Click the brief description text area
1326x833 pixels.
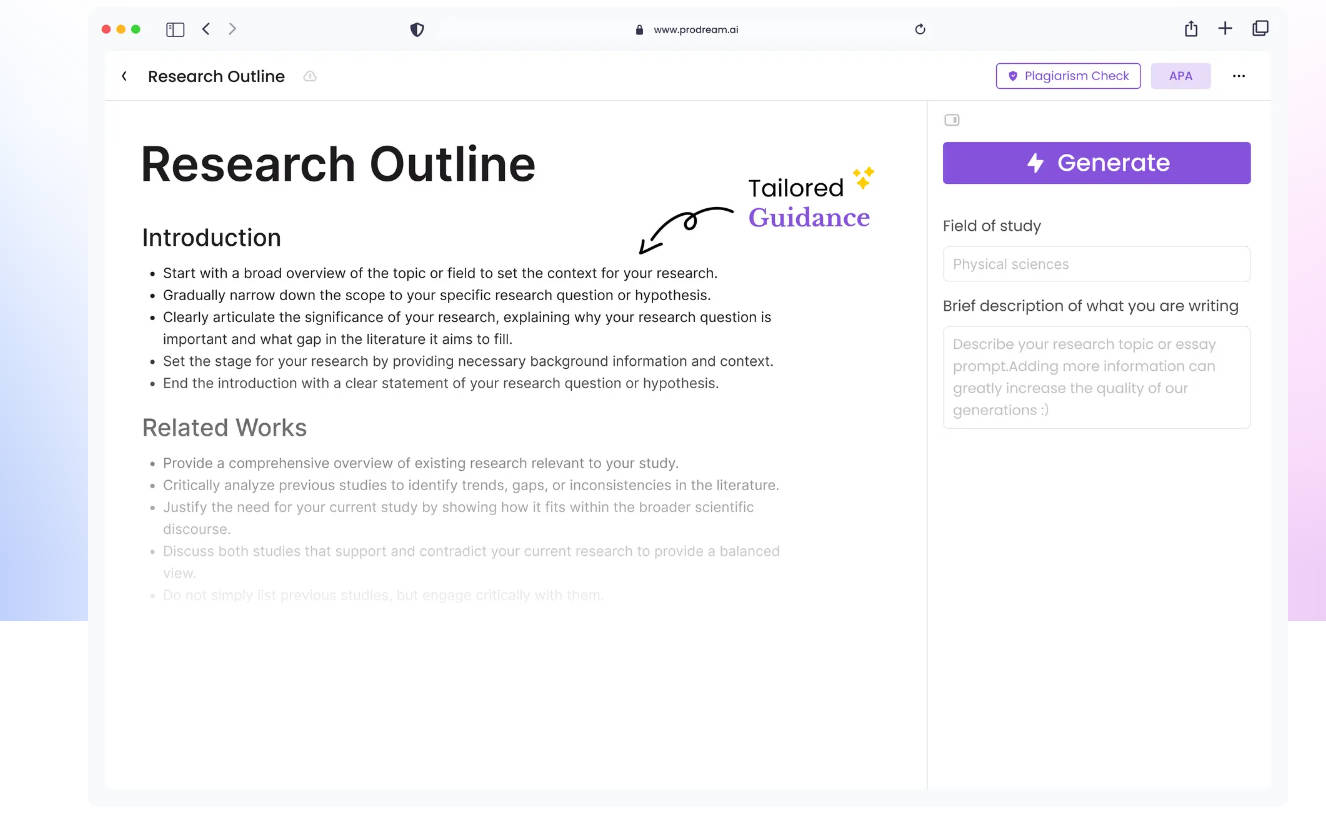click(1096, 377)
